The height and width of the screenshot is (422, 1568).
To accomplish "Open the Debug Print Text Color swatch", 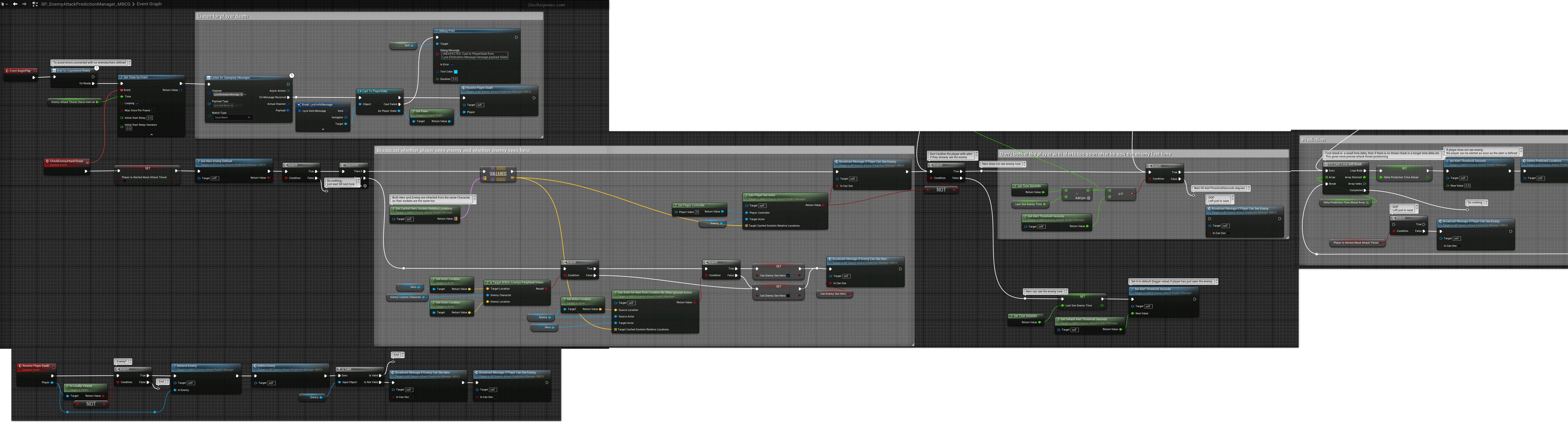I will (455, 72).
